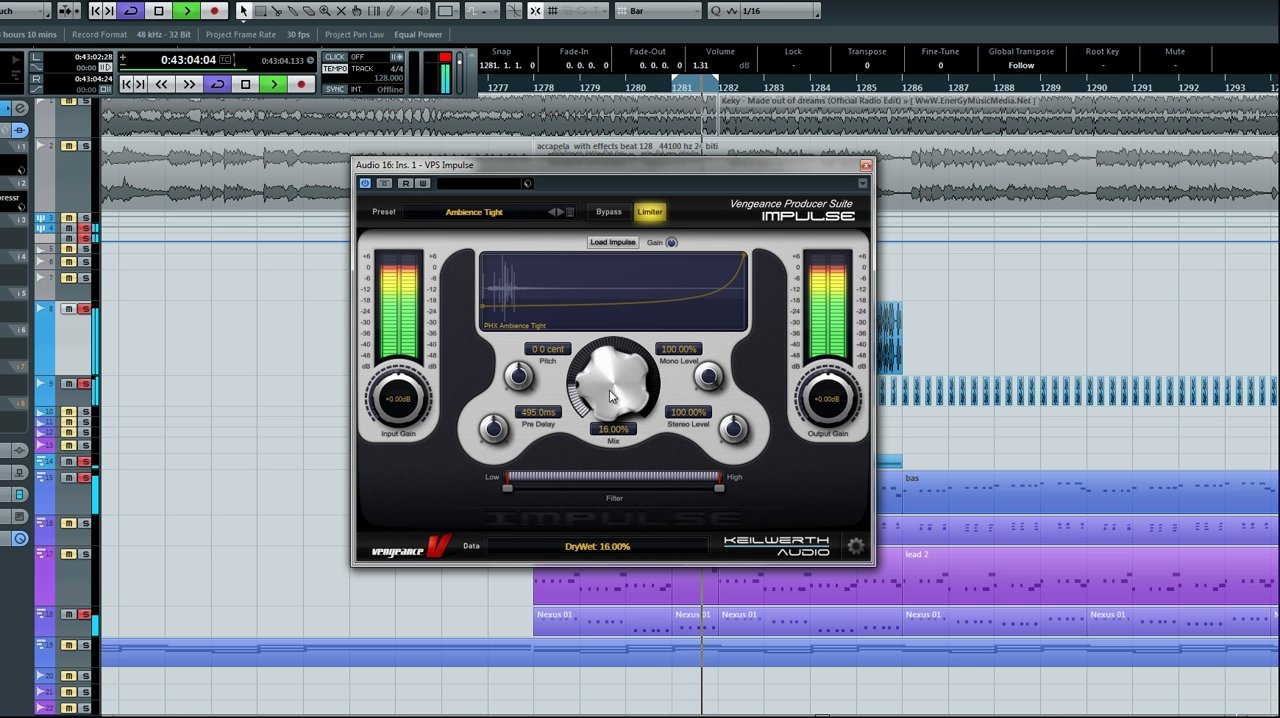Click the Mono Level knob
This screenshot has width=1280, height=718.
coord(708,376)
